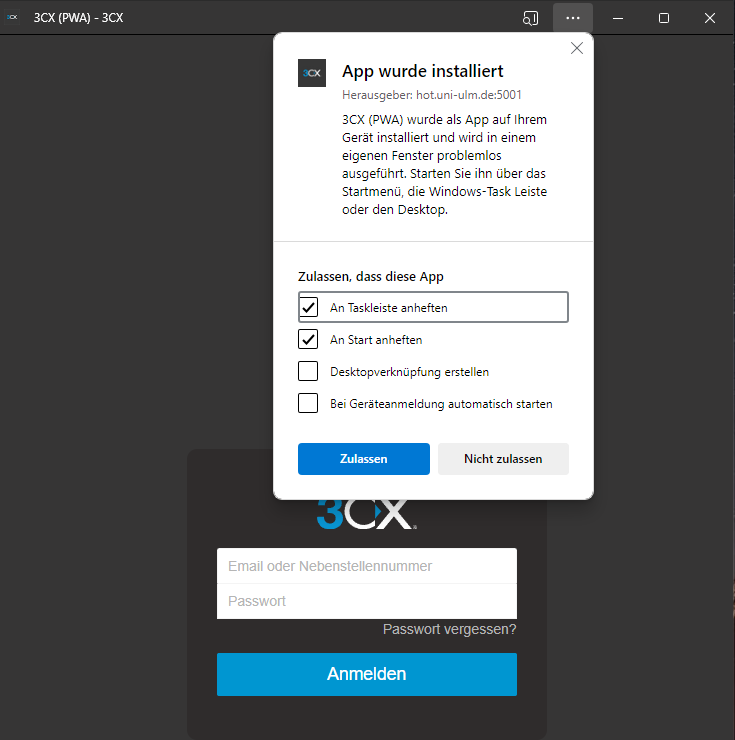Viewport: 735px width, 740px height.
Task: Click the 'Nicht zulassen' button
Action: [x=503, y=459]
